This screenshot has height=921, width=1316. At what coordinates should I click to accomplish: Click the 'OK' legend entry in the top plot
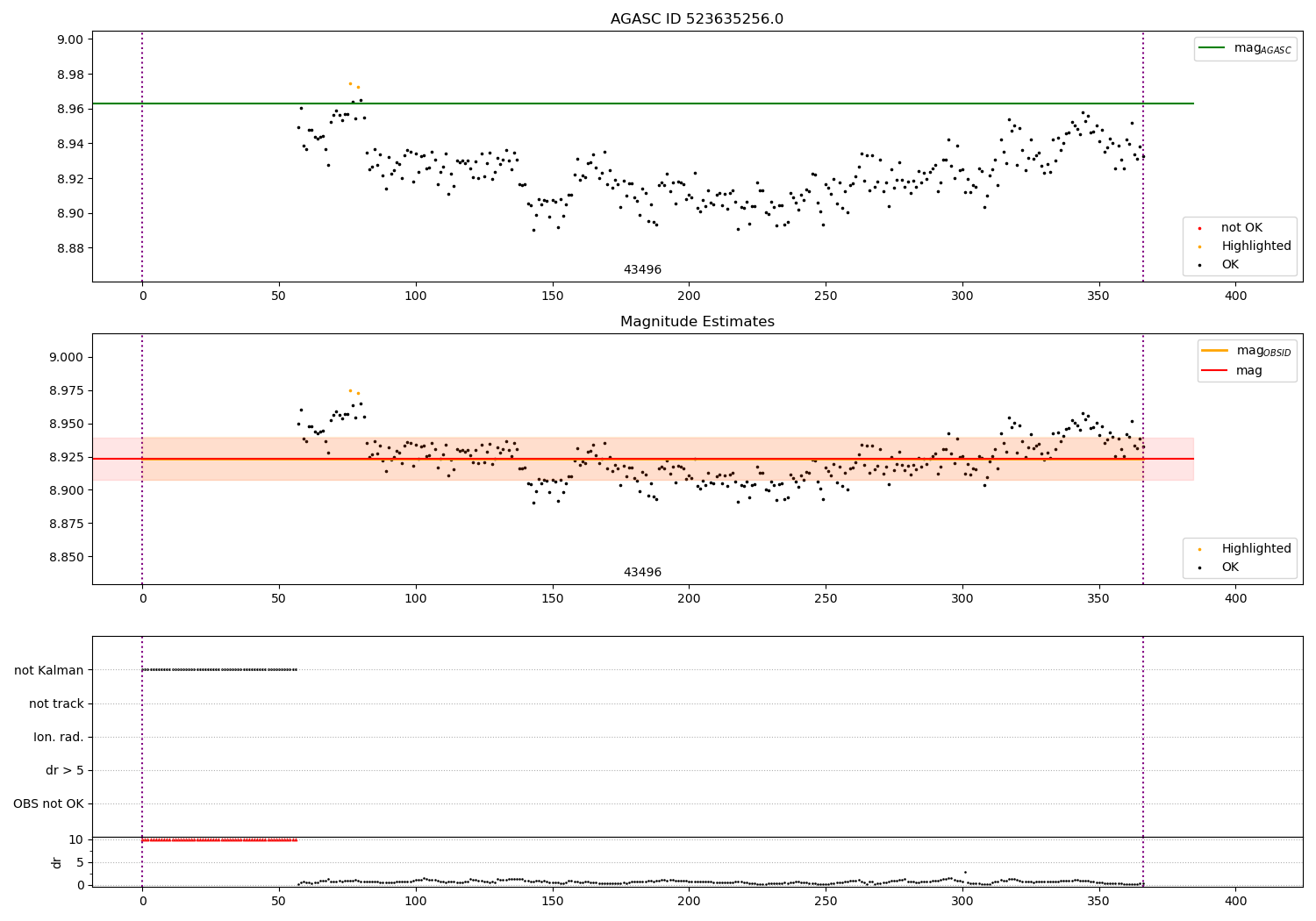tap(1219, 265)
